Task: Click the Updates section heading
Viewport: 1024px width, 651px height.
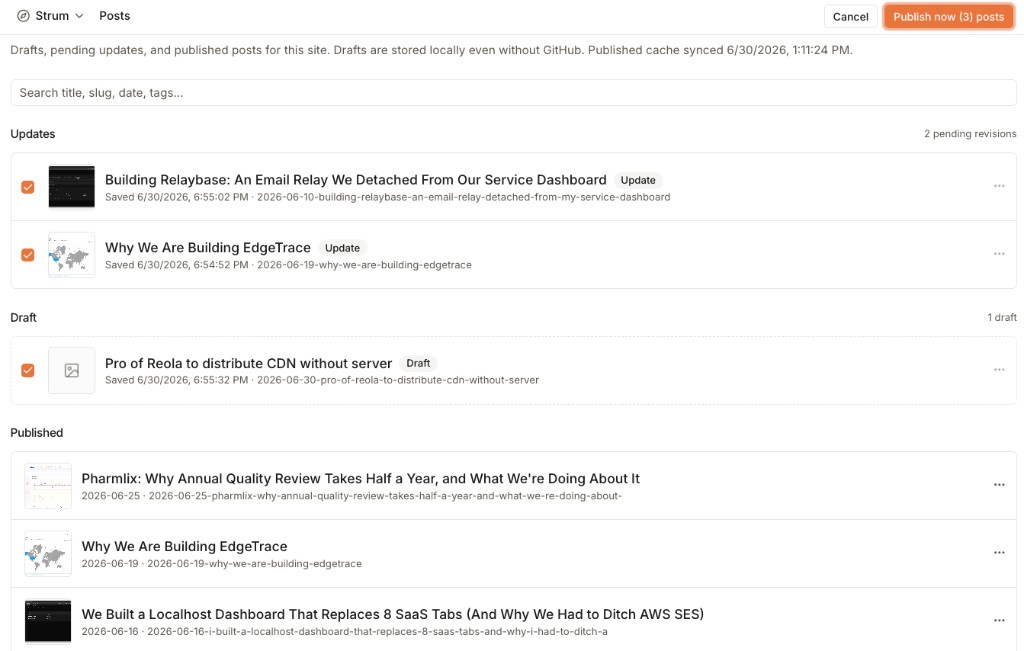Action: (x=33, y=134)
